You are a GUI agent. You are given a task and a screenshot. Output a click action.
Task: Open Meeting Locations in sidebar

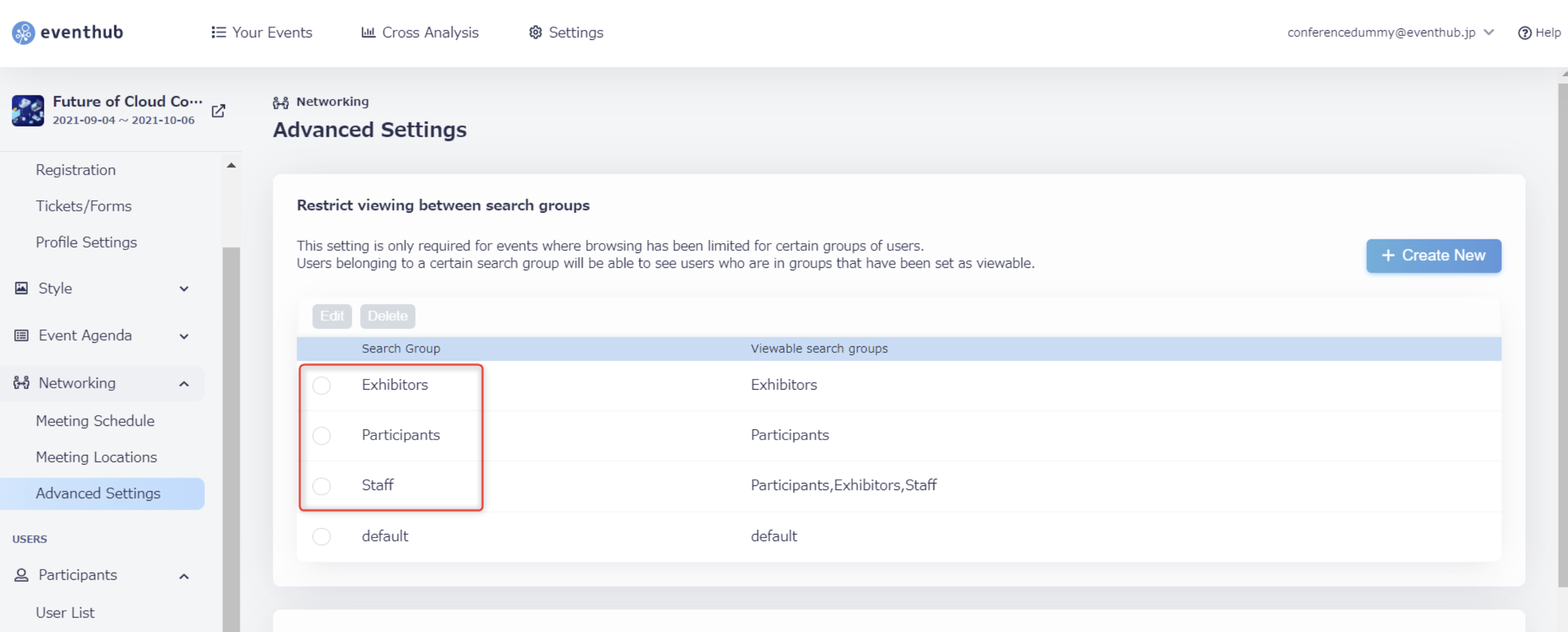point(96,457)
